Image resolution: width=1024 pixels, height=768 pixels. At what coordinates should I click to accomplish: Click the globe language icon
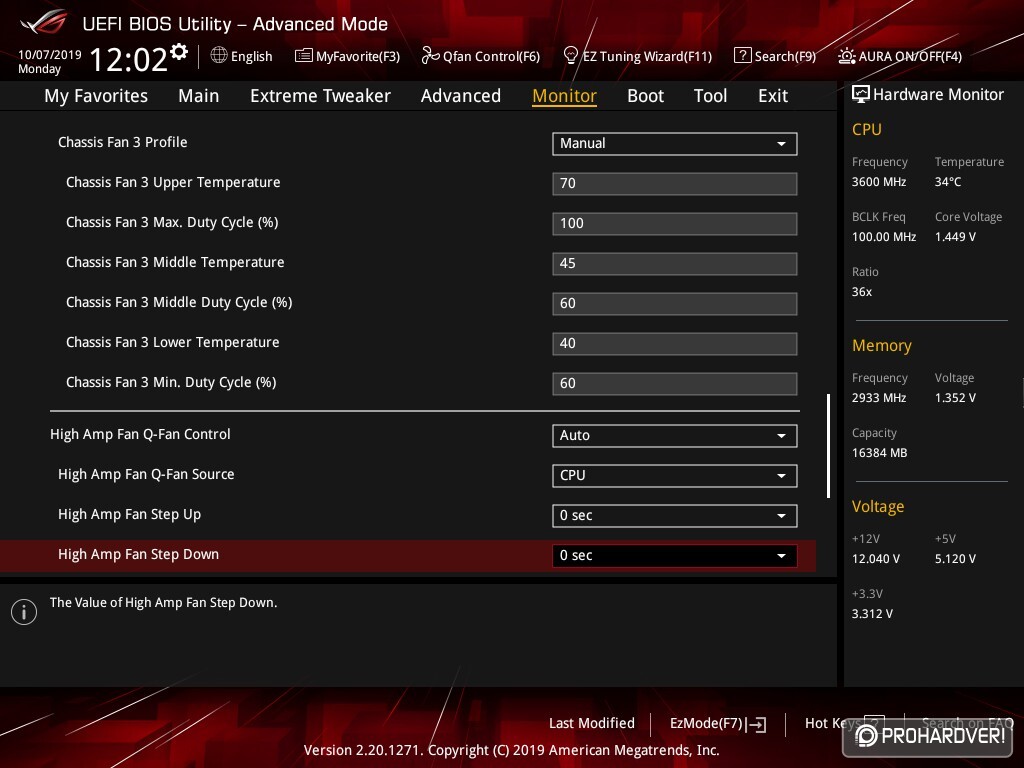click(219, 56)
